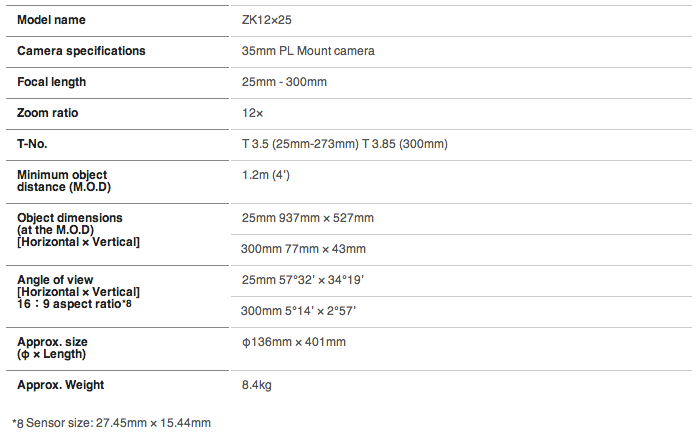
Task: Click the Object dimensions label
Action: (x=70, y=217)
